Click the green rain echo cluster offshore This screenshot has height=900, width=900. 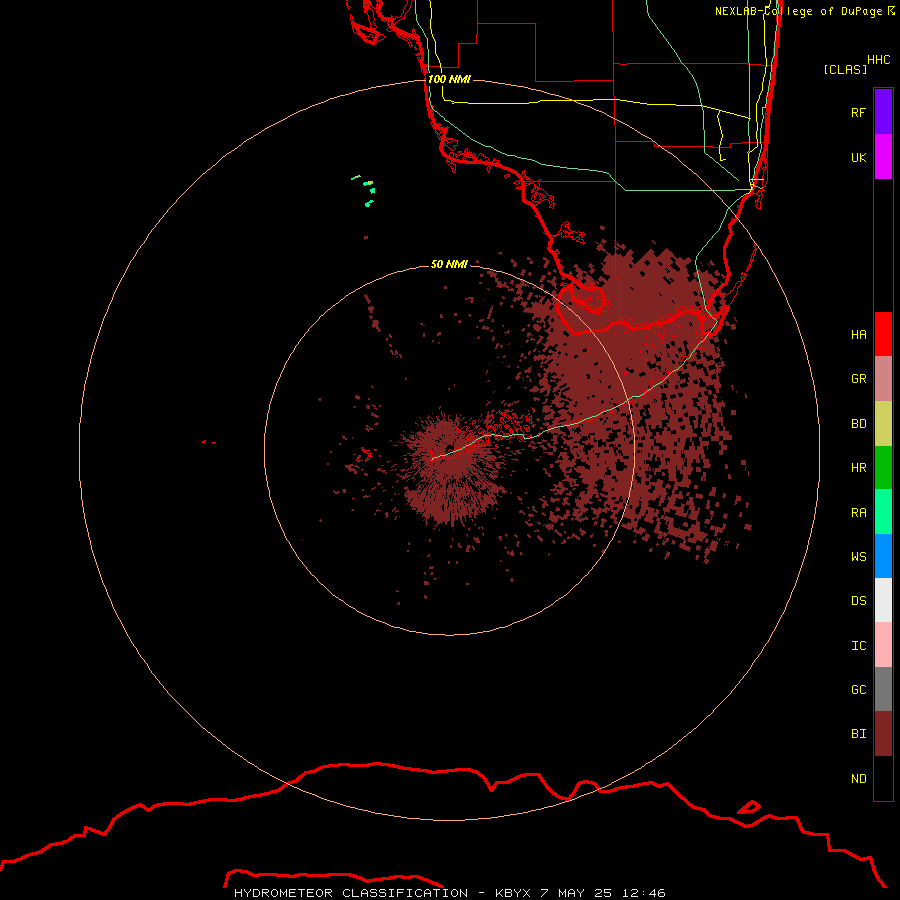[365, 190]
